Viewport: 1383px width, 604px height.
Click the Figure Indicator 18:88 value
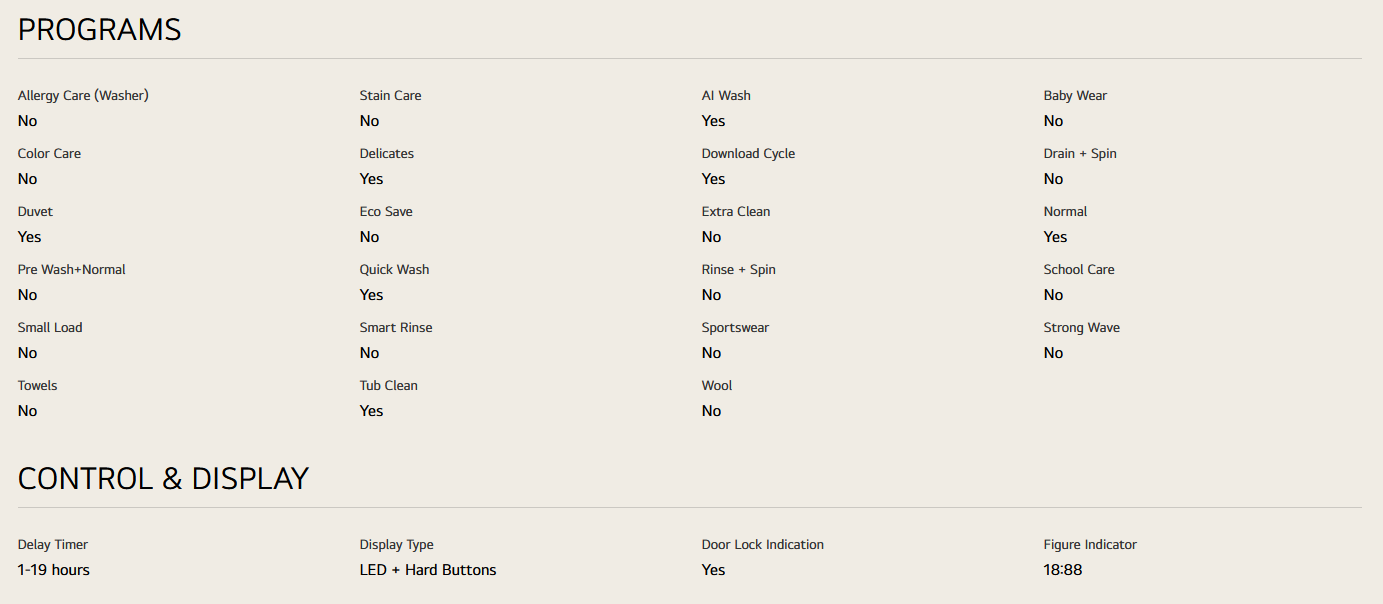coord(1062,570)
